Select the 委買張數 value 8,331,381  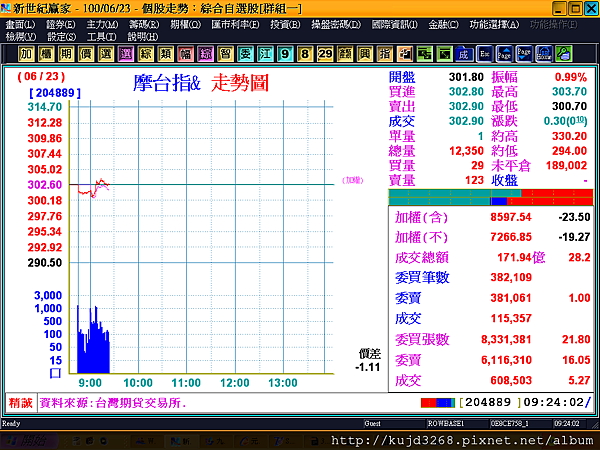tap(506, 339)
